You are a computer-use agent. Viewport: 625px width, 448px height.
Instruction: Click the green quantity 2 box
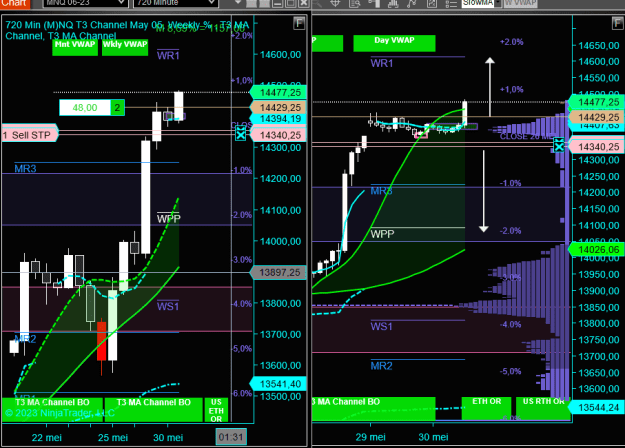(x=117, y=108)
